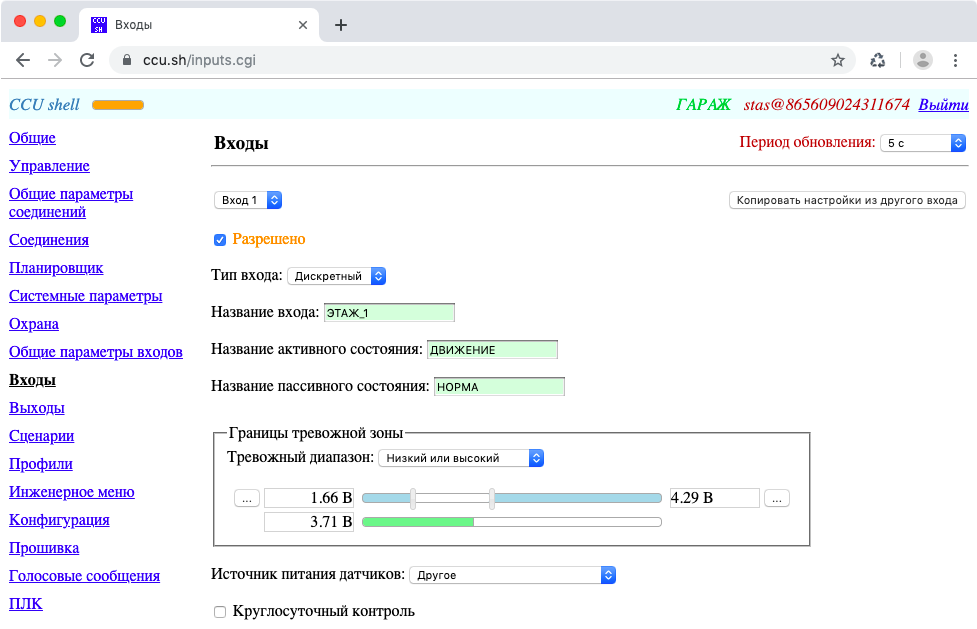Click the stas@865609024311674 account text
The height and width of the screenshot is (629, 977).
pos(826,105)
